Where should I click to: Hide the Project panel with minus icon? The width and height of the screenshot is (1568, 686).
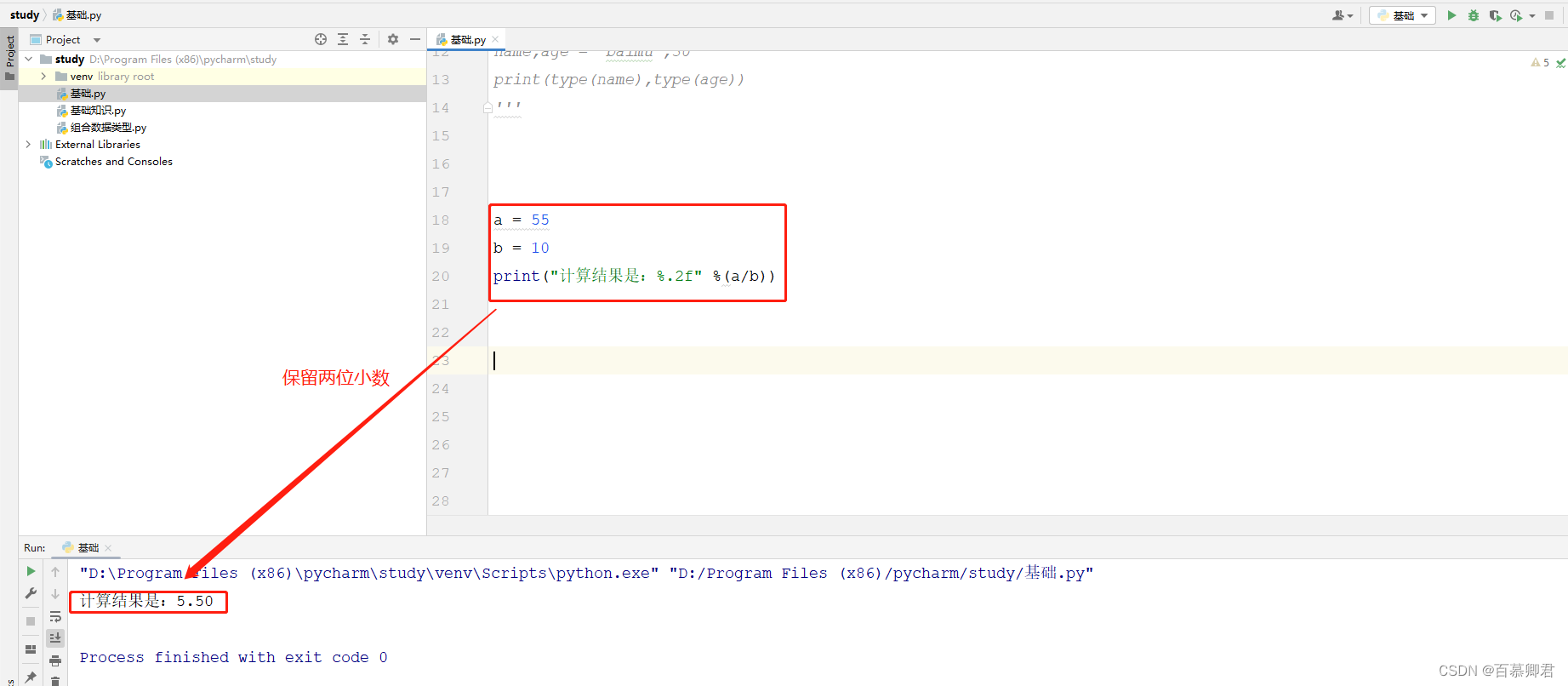point(415,39)
